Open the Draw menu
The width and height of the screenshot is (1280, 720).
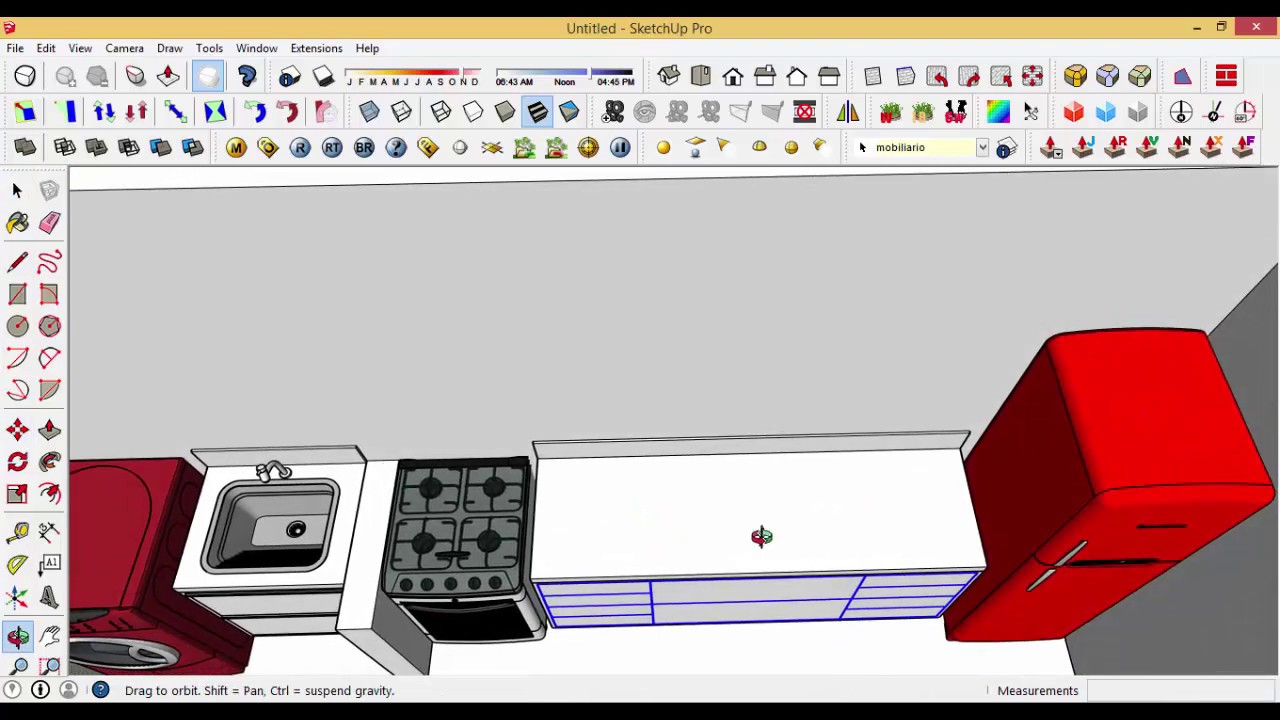[x=169, y=48]
